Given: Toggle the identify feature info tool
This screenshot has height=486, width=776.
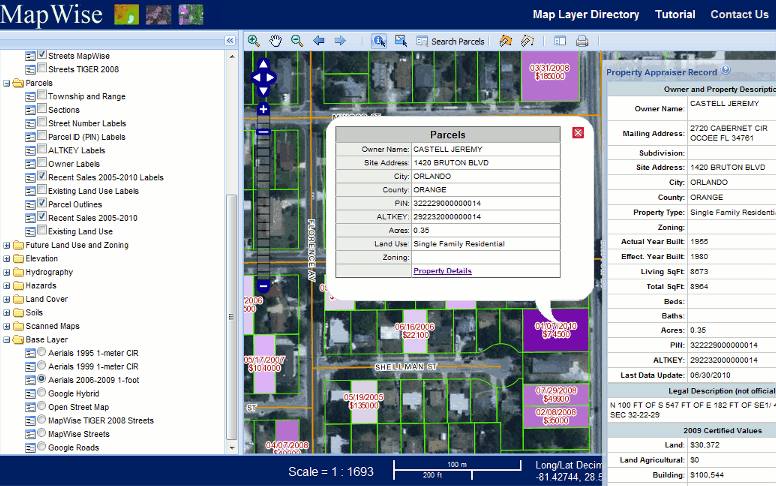Looking at the screenshot, I should [379, 41].
